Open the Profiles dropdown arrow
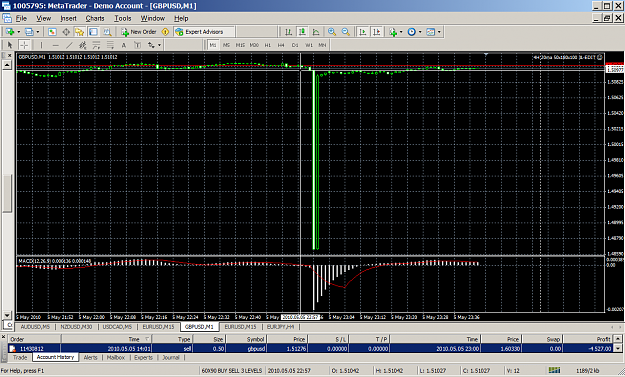This screenshot has height=377, width=625. pyautogui.click(x=38, y=32)
